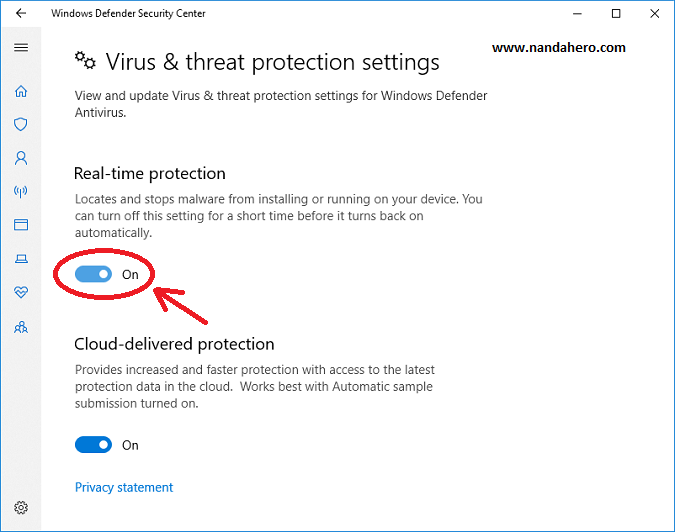The width and height of the screenshot is (675, 532).
Task: Disable Cloud-delivered protection toggle
Action: [94, 445]
